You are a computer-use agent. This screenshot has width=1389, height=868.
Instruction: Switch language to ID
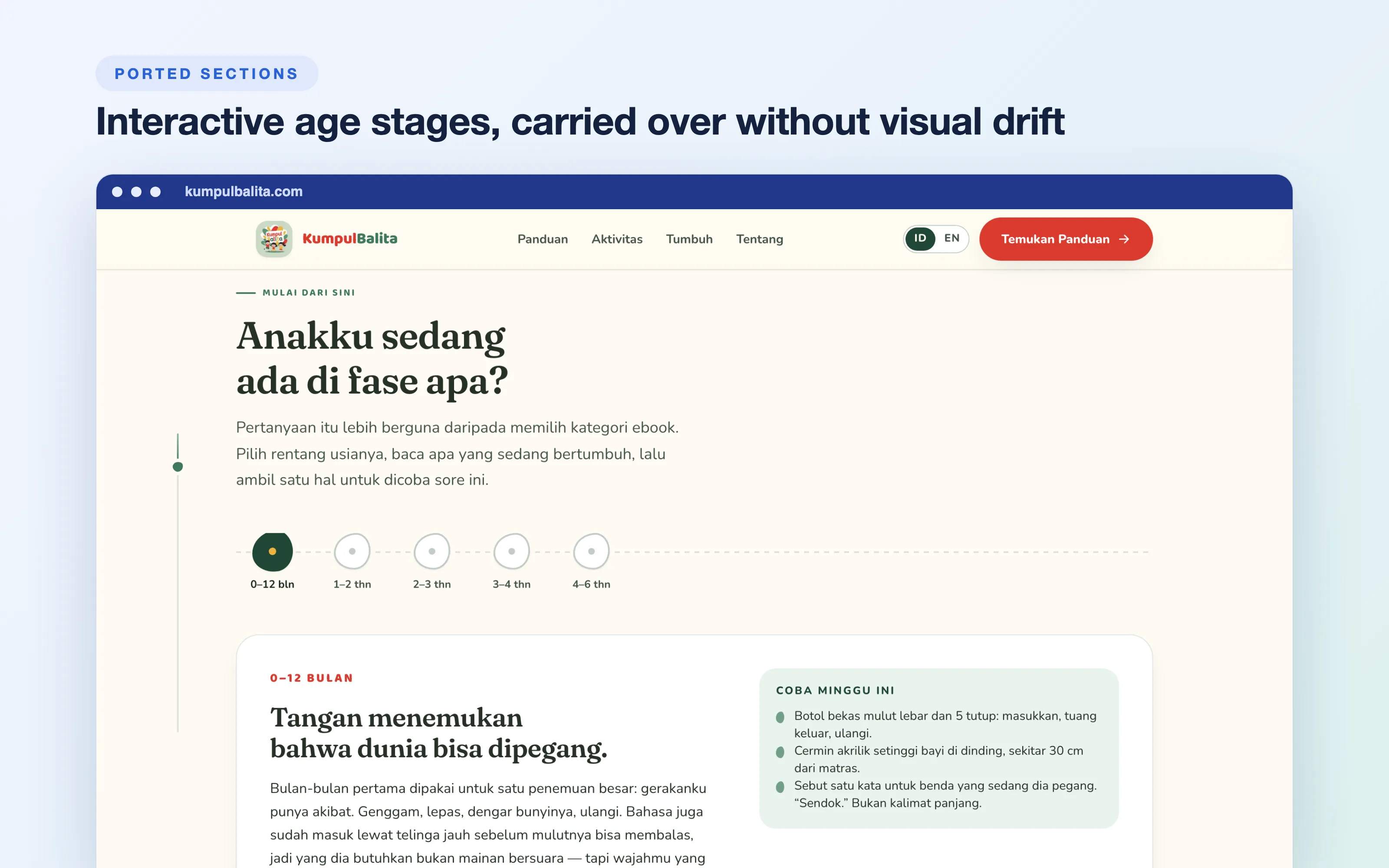click(x=920, y=238)
